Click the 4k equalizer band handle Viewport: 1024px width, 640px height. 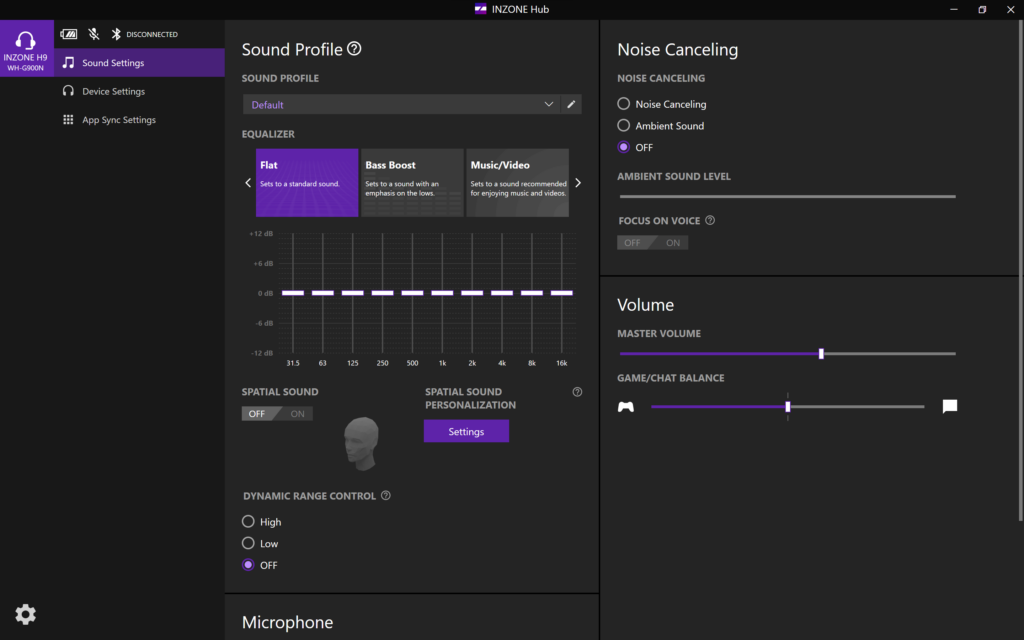coord(502,293)
